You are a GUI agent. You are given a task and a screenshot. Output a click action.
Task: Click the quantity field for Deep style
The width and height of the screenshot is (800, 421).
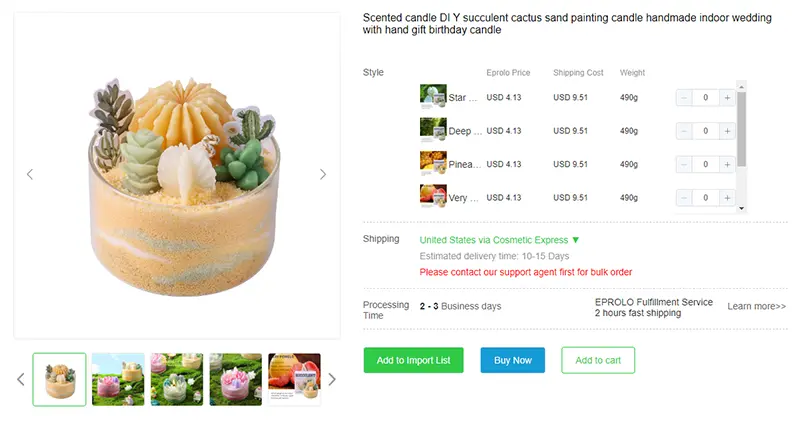pyautogui.click(x=706, y=131)
